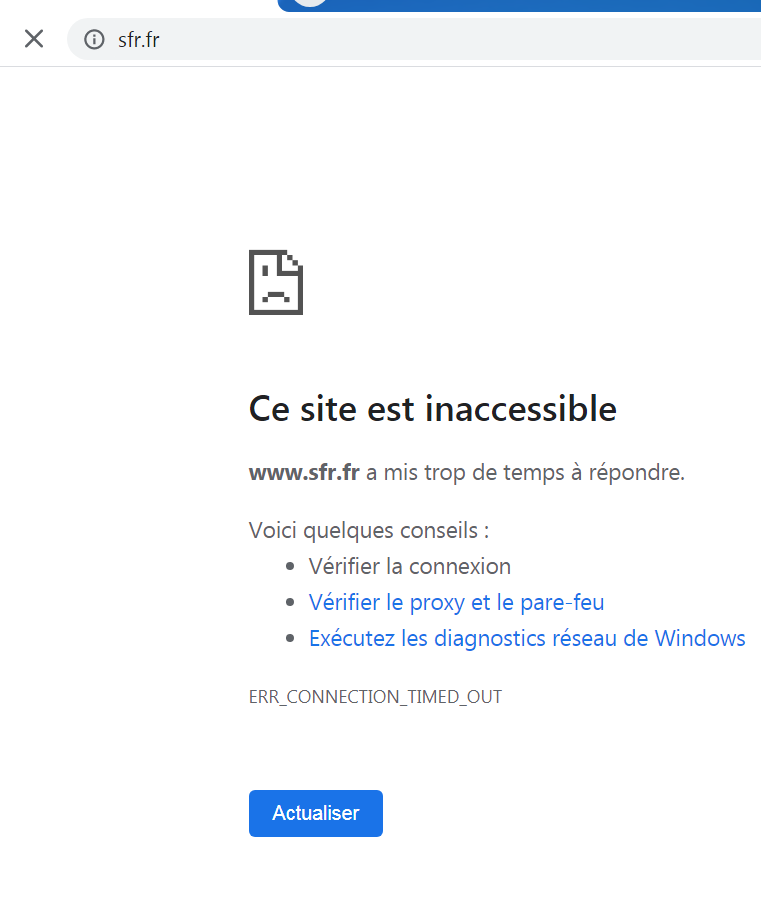
Task: Click the Actualiser button
Action: (316, 813)
